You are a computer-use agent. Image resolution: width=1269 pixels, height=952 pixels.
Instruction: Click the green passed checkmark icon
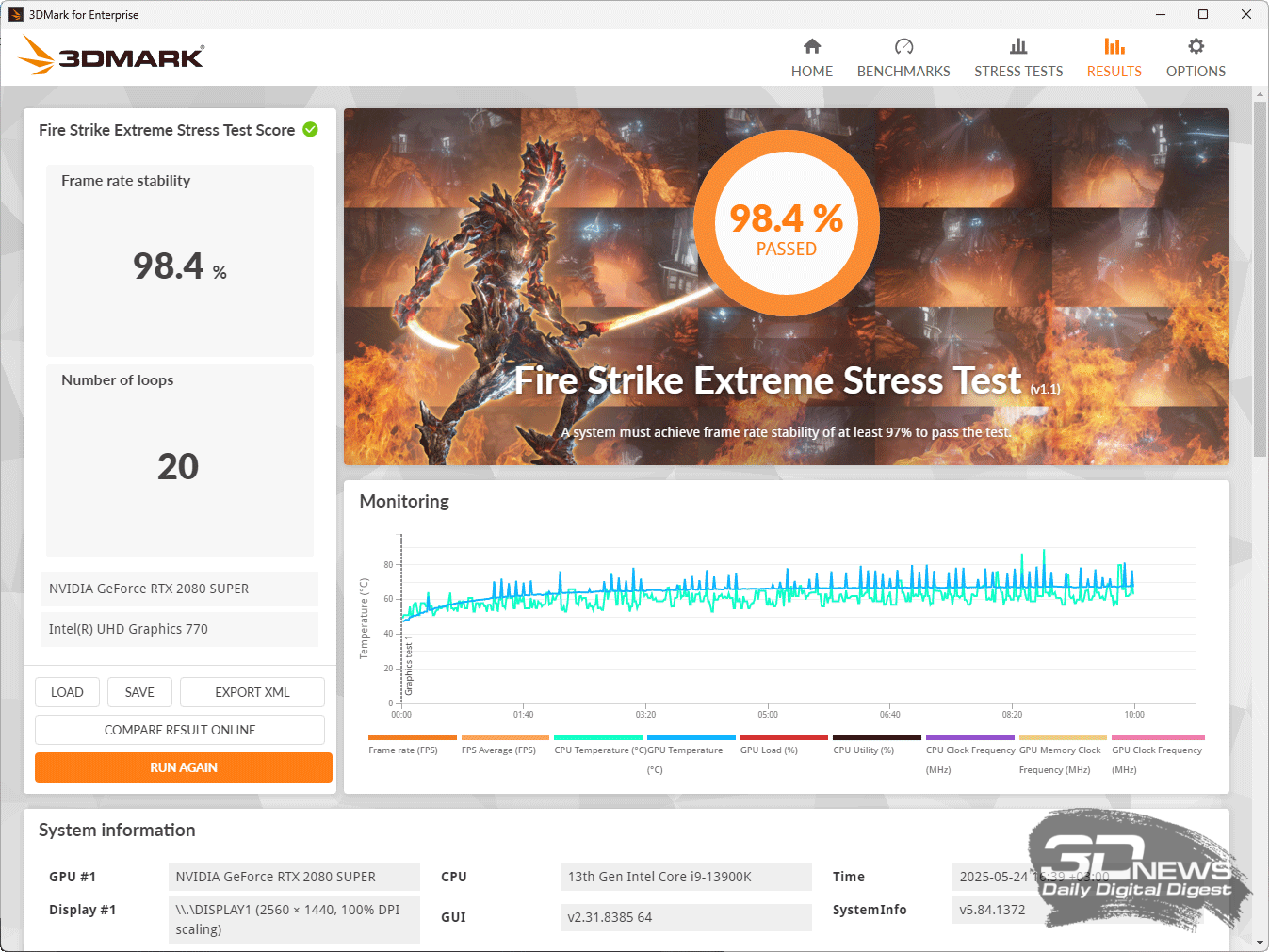click(x=310, y=129)
